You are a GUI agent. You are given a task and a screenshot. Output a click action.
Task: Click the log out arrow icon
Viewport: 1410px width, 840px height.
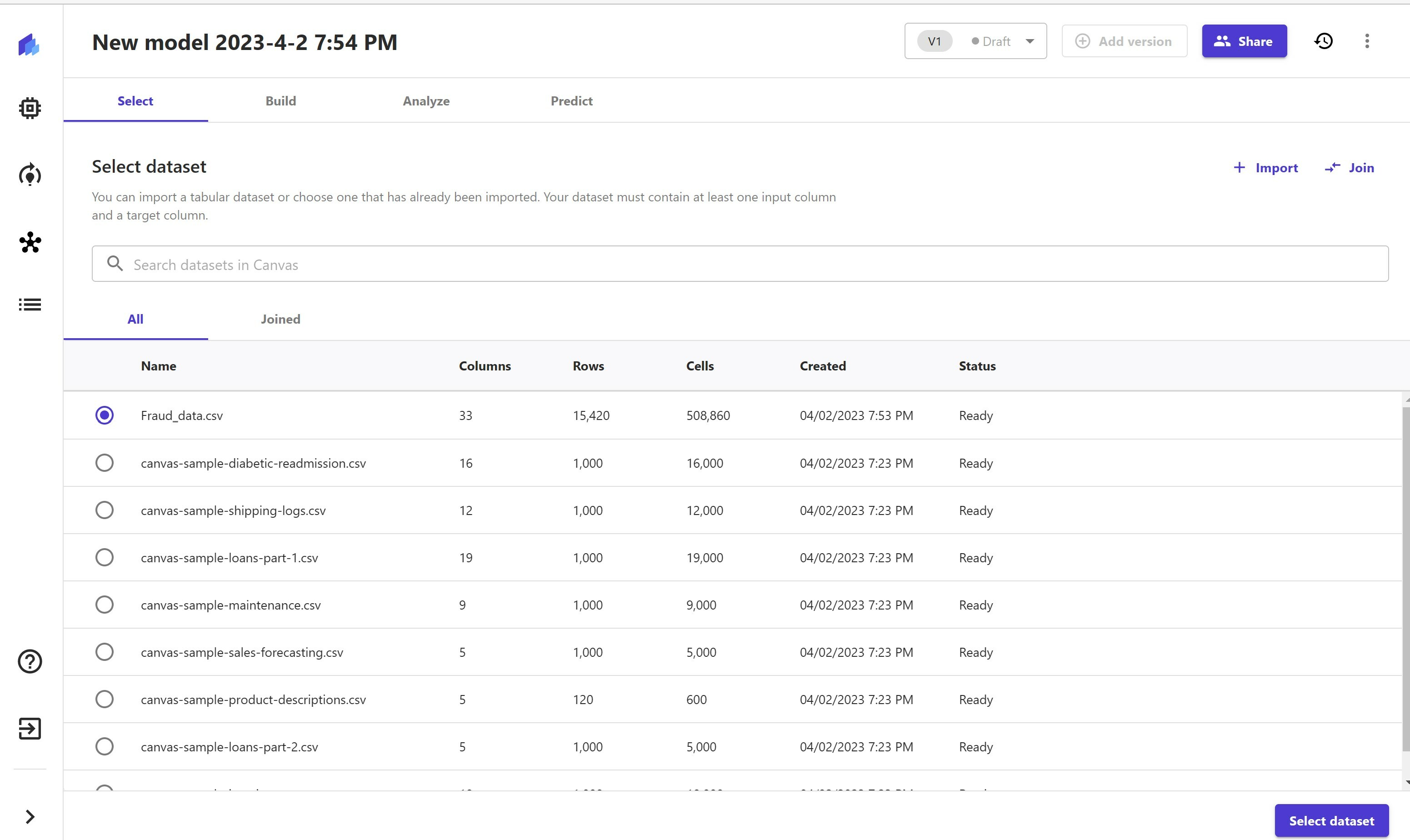[30, 729]
